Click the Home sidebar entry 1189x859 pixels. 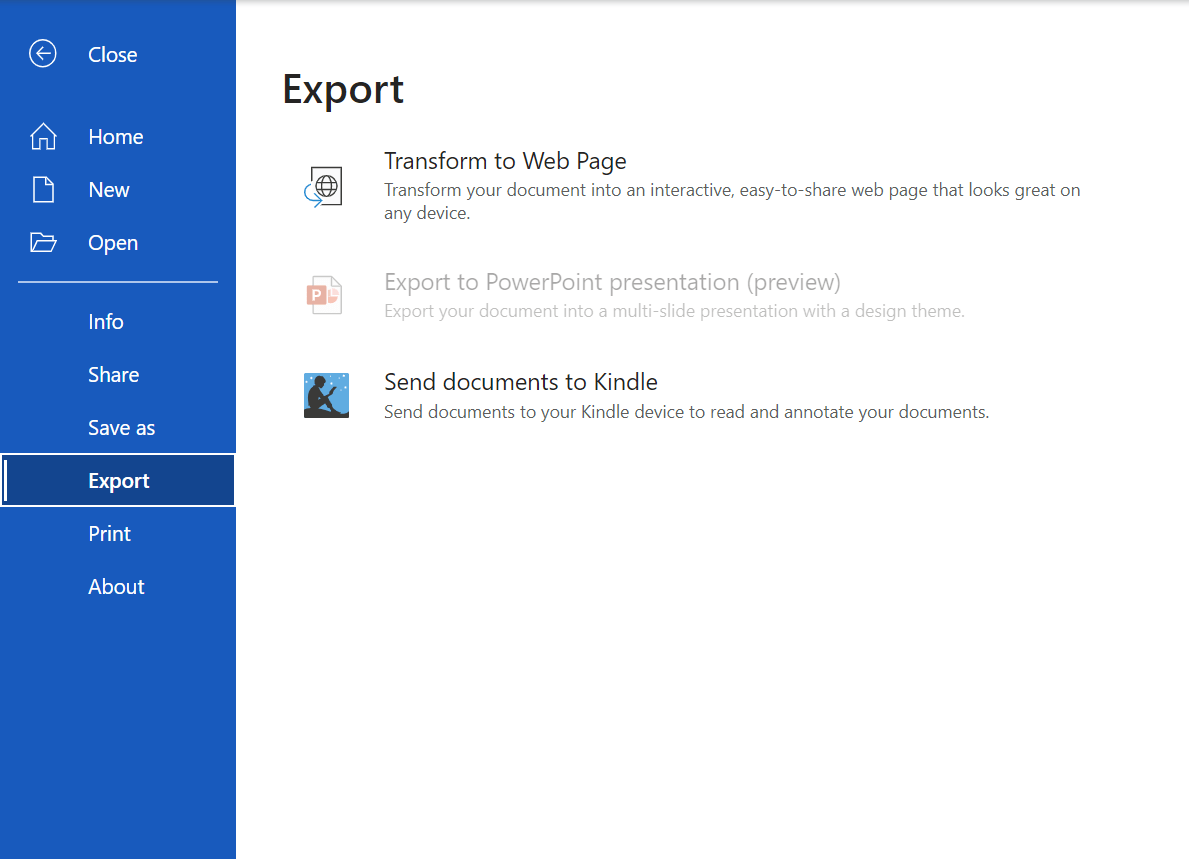pos(115,136)
